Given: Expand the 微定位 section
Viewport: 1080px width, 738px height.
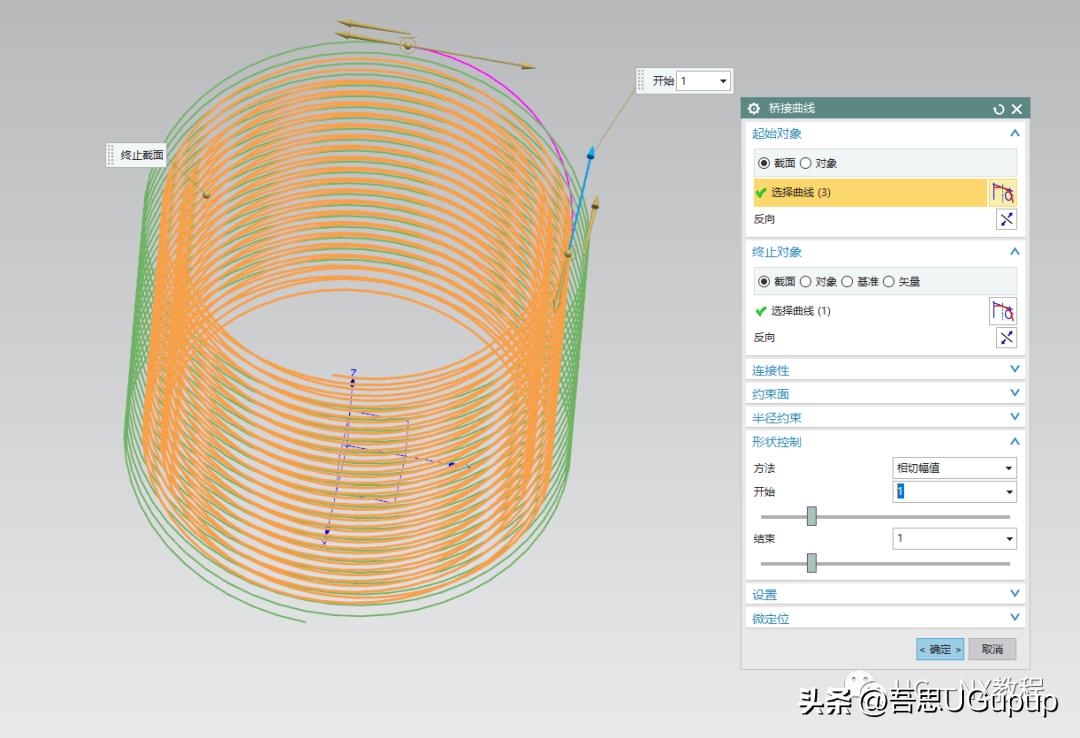Looking at the screenshot, I should 1014,618.
